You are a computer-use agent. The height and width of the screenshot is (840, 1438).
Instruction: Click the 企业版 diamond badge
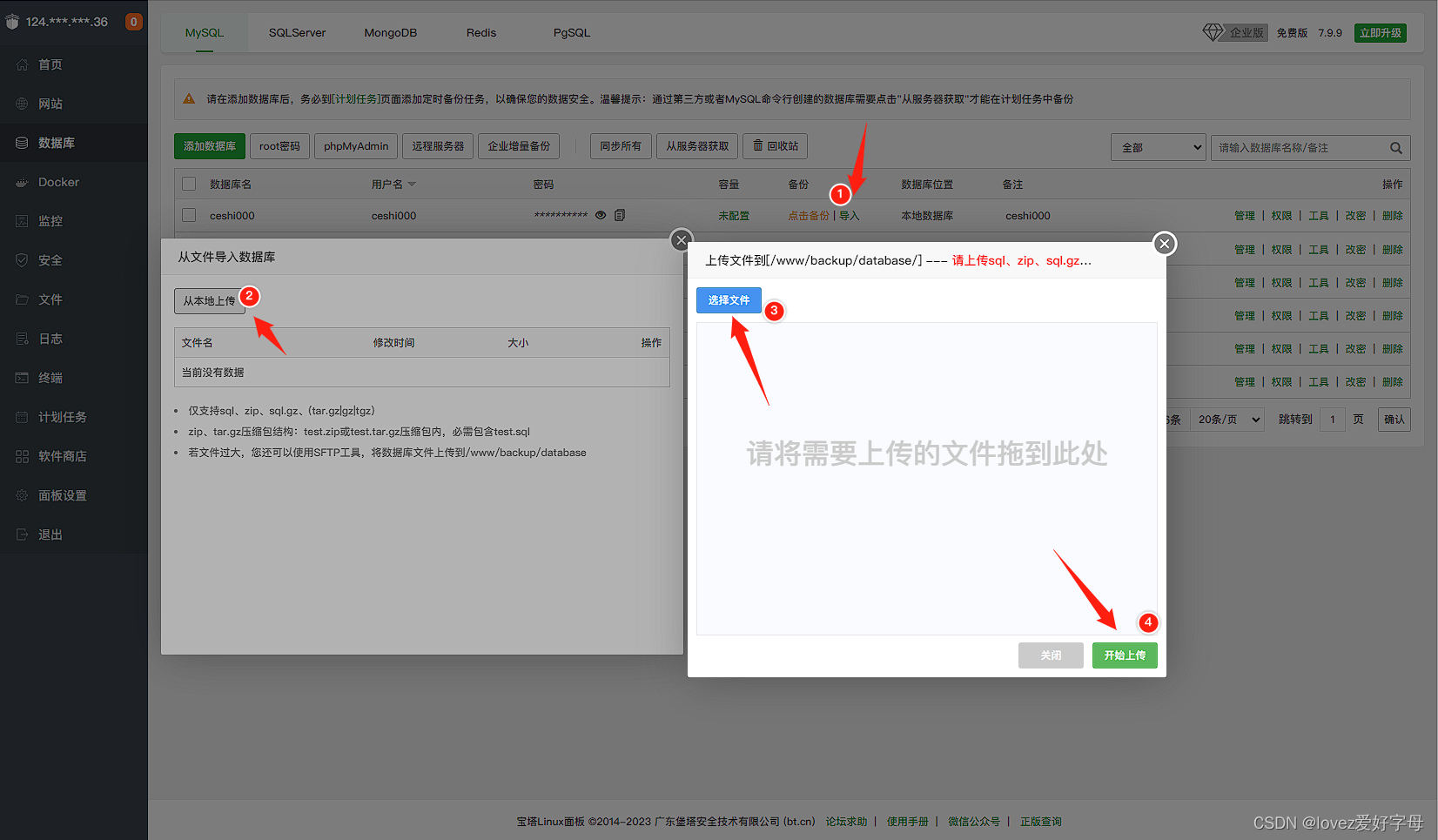pyautogui.click(x=1234, y=32)
